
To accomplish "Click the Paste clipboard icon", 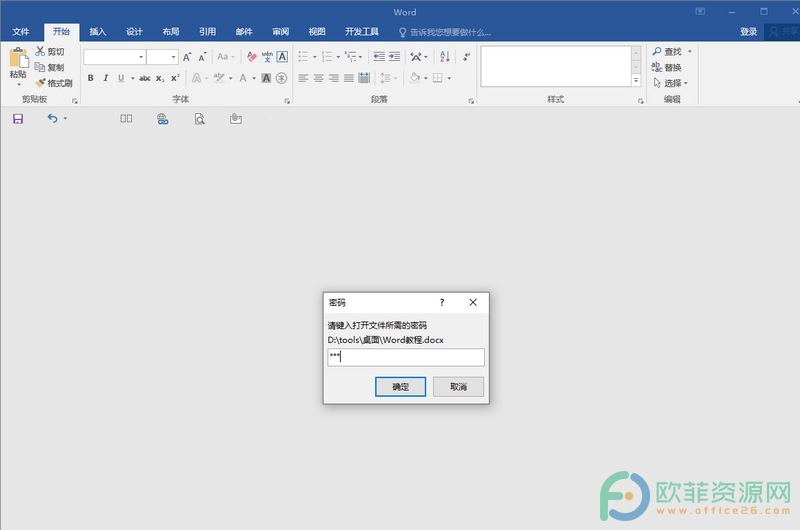I will (19, 58).
